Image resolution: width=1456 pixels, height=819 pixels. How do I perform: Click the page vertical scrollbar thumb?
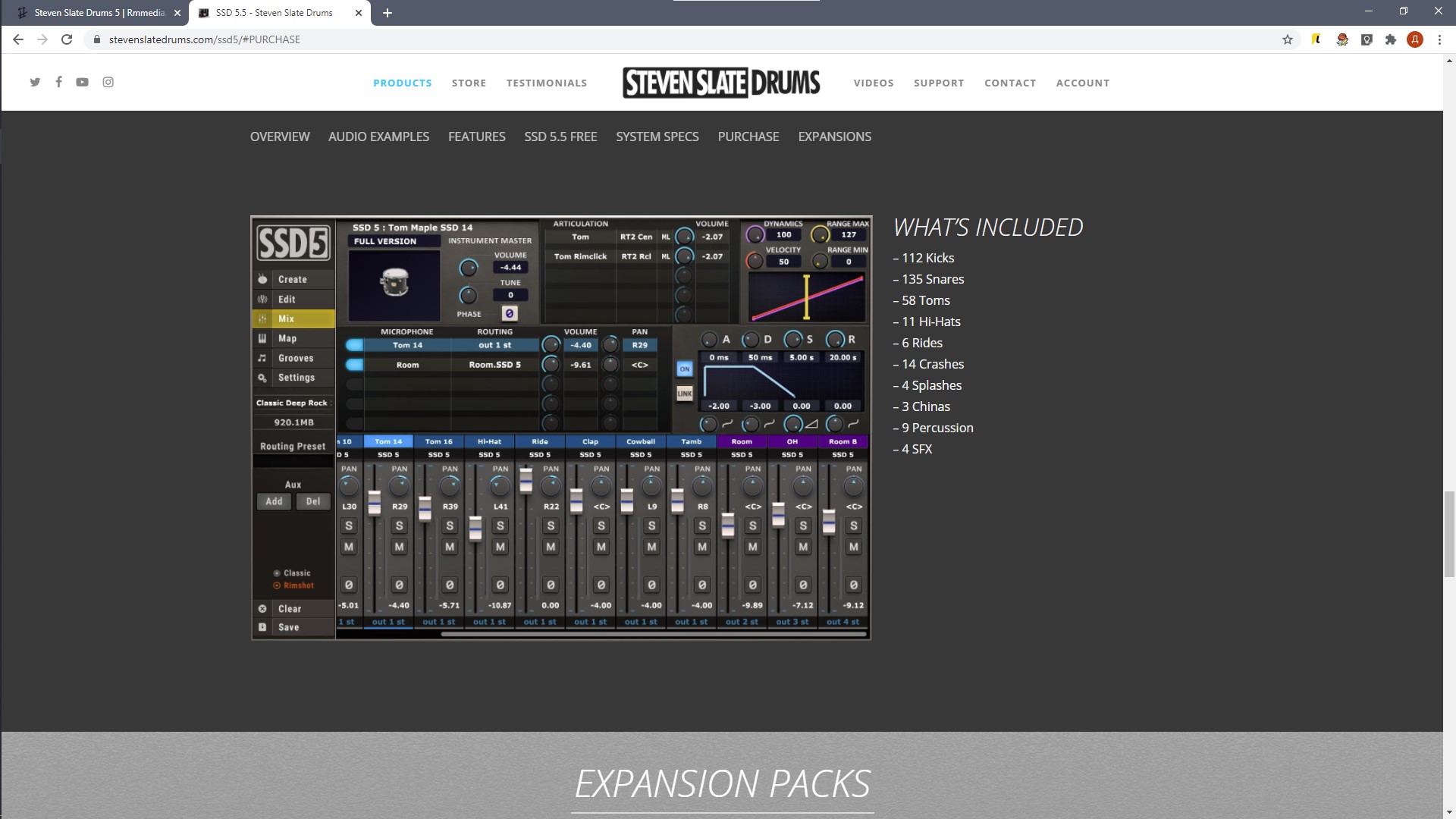coord(1449,534)
